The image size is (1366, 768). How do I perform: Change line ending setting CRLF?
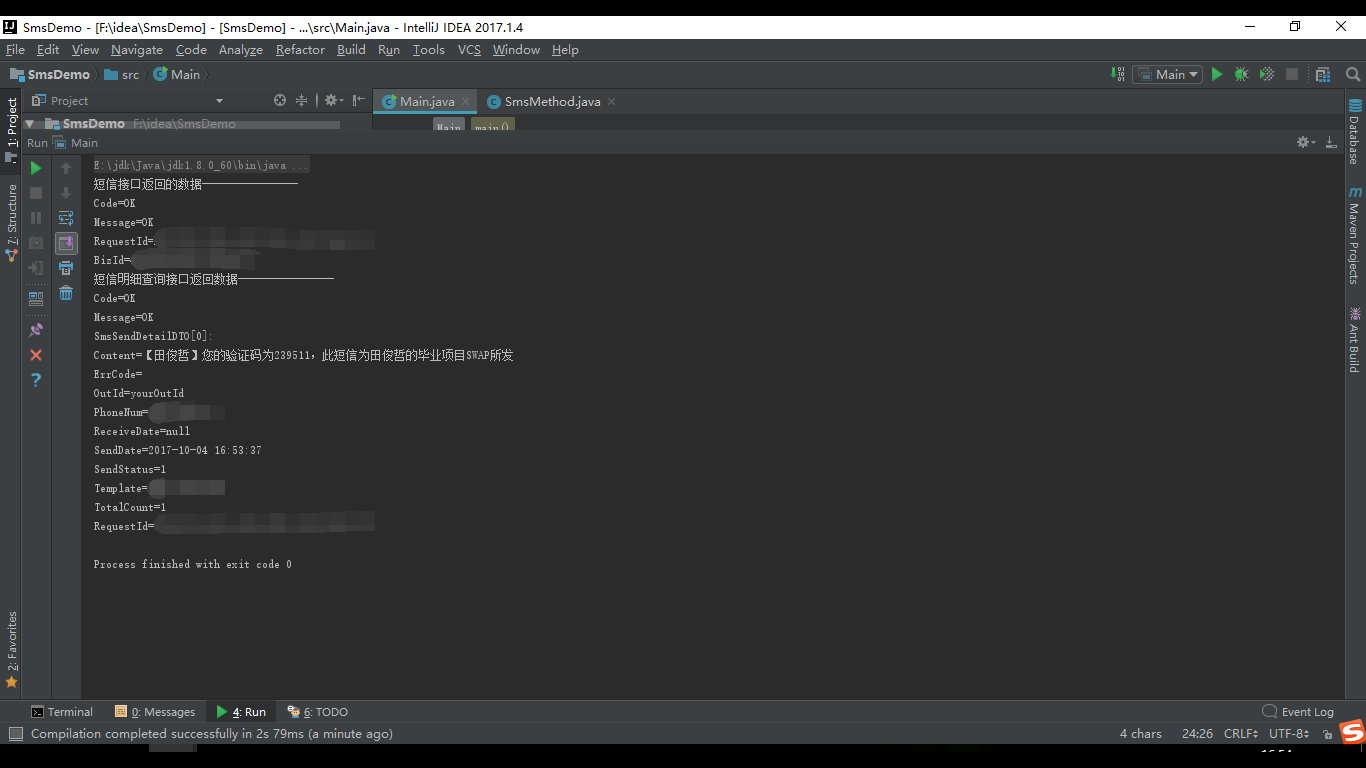point(1240,733)
